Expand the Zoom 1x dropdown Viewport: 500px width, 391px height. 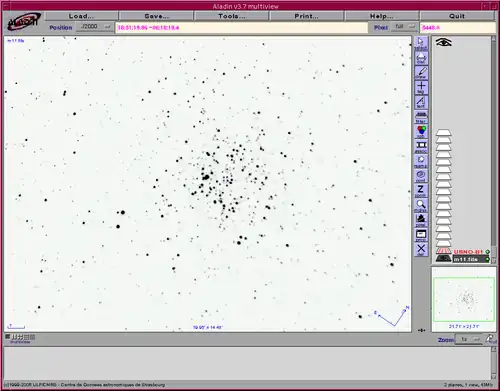[469, 339]
